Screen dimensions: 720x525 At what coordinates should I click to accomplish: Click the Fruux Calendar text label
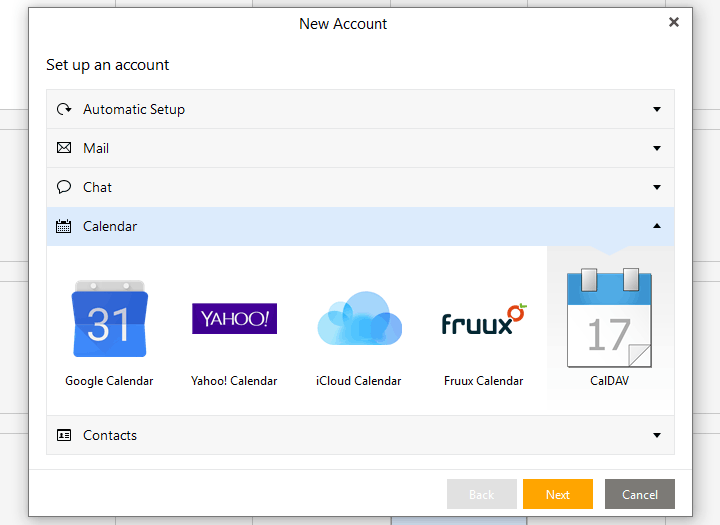coord(484,381)
